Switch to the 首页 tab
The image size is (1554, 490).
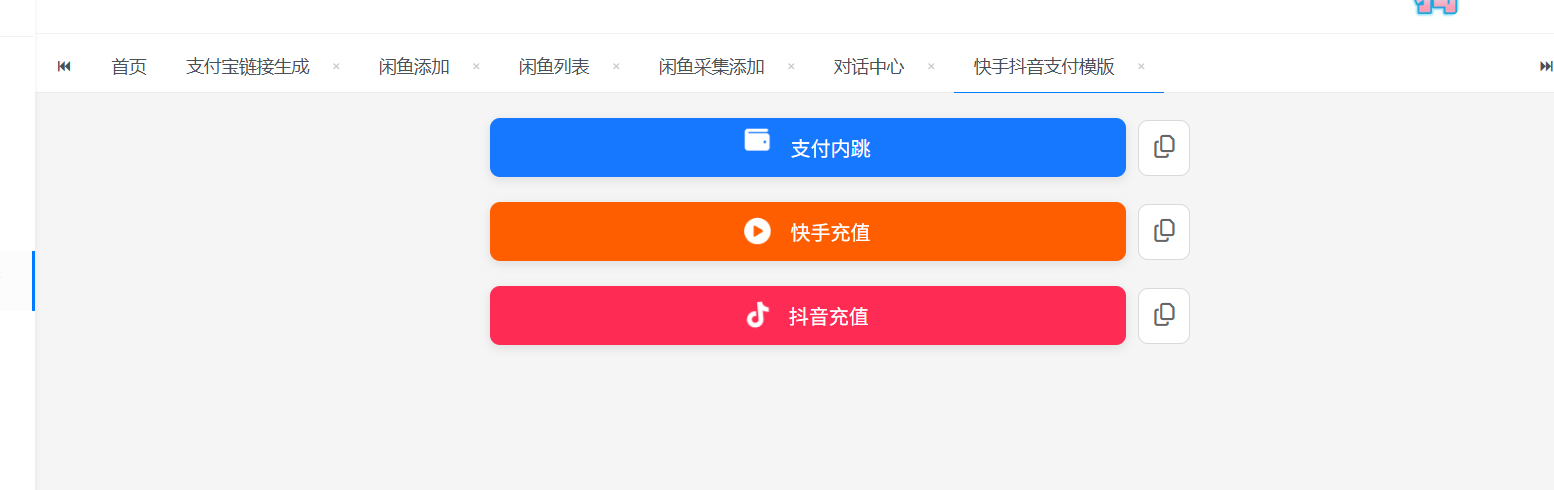pyautogui.click(x=129, y=67)
